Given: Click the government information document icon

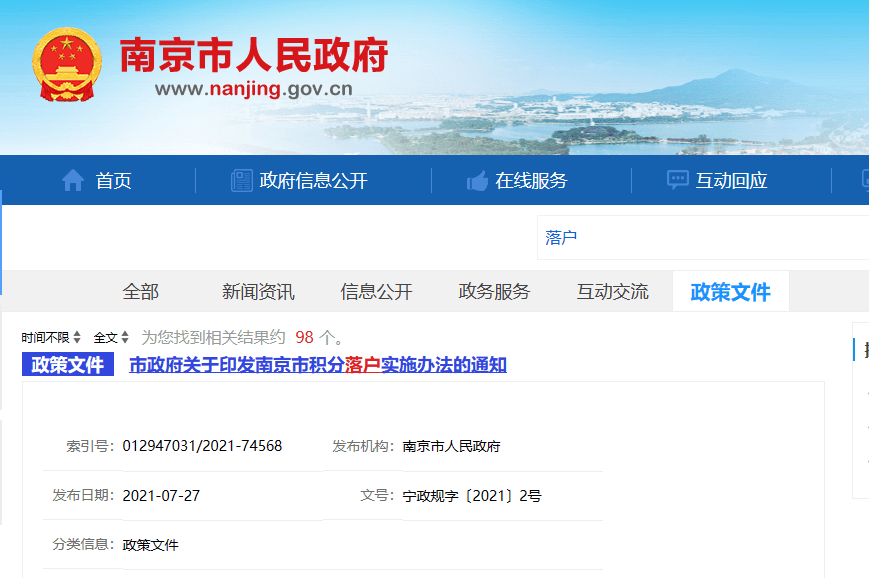Looking at the screenshot, I should pyautogui.click(x=242, y=181).
